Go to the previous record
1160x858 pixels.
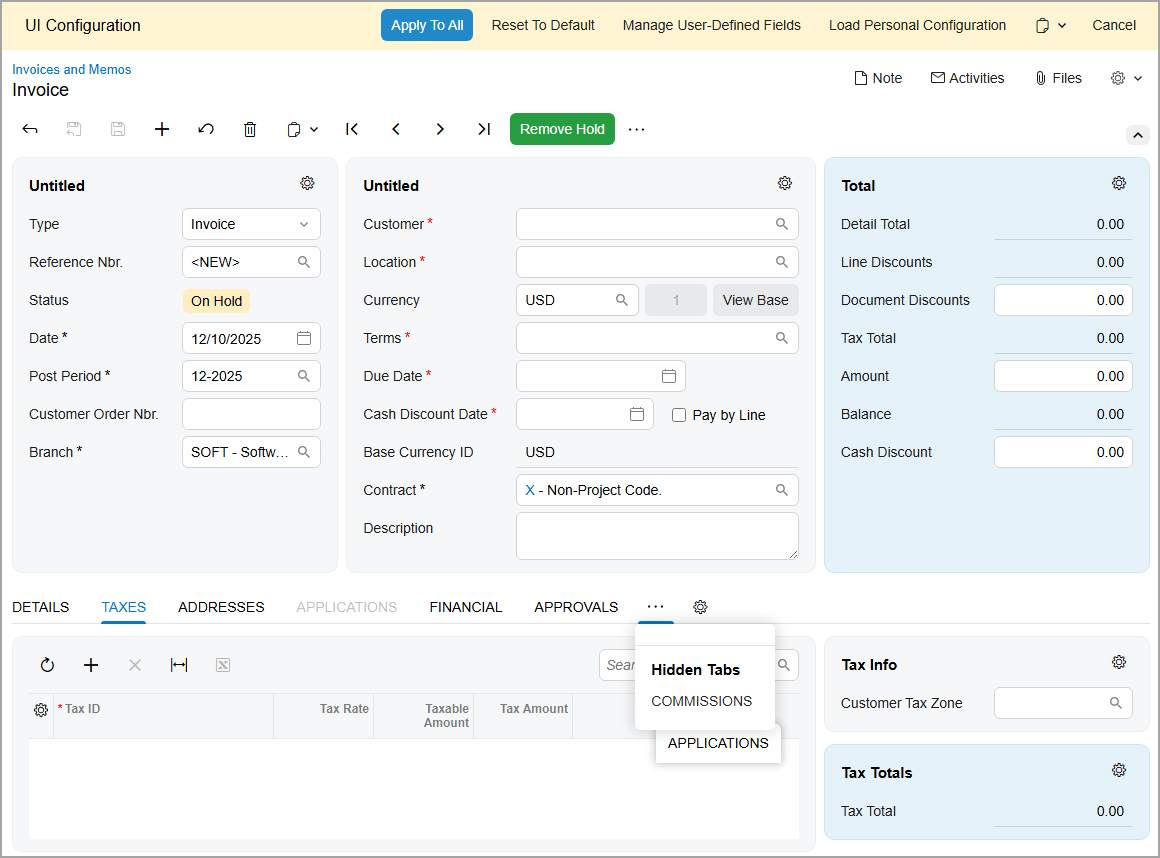coord(396,129)
